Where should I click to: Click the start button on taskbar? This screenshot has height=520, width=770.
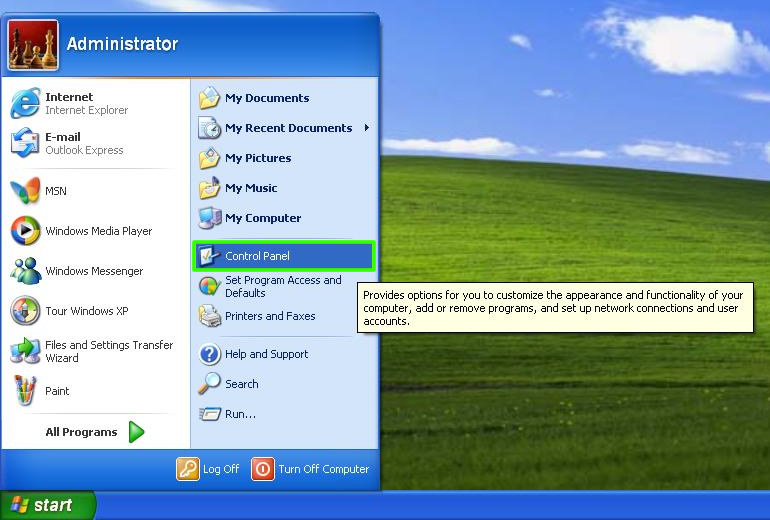click(48, 505)
